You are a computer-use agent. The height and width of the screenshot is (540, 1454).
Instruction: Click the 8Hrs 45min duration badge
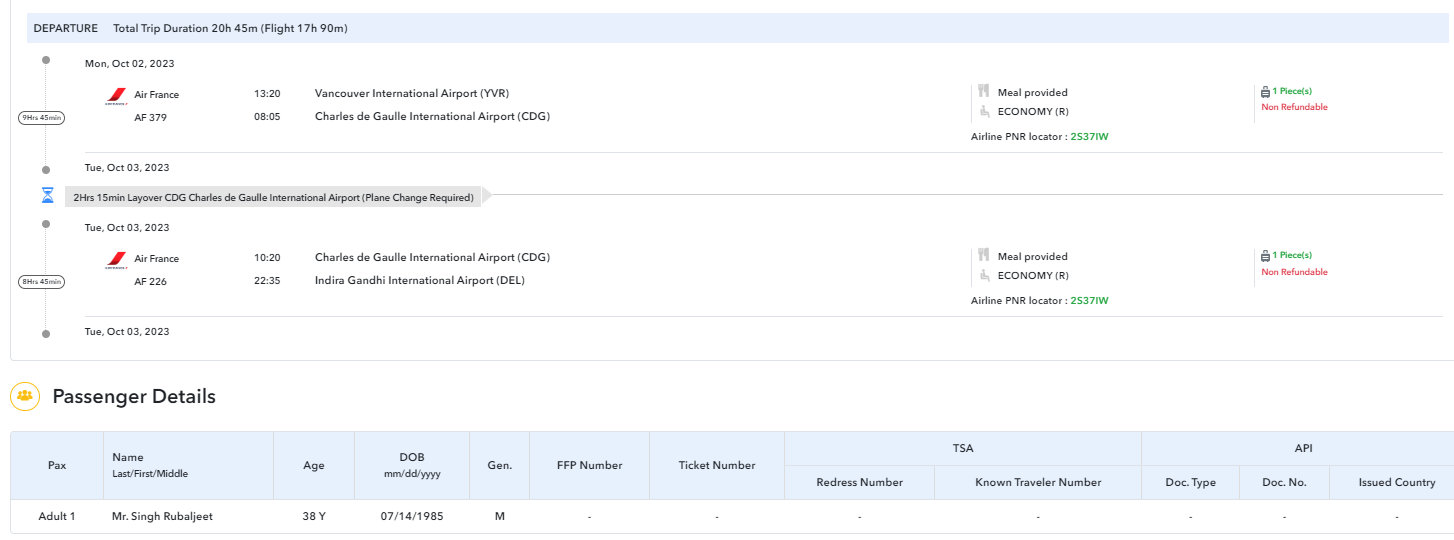pyautogui.click(x=42, y=282)
